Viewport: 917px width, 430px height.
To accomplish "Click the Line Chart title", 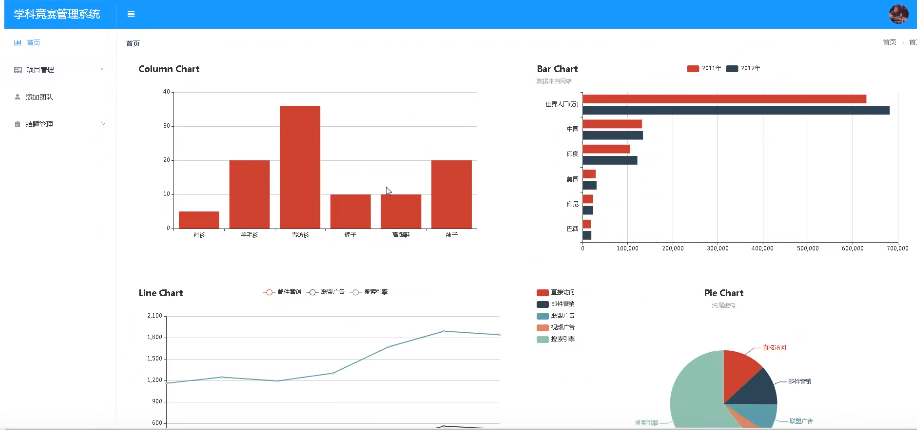I will (161, 293).
